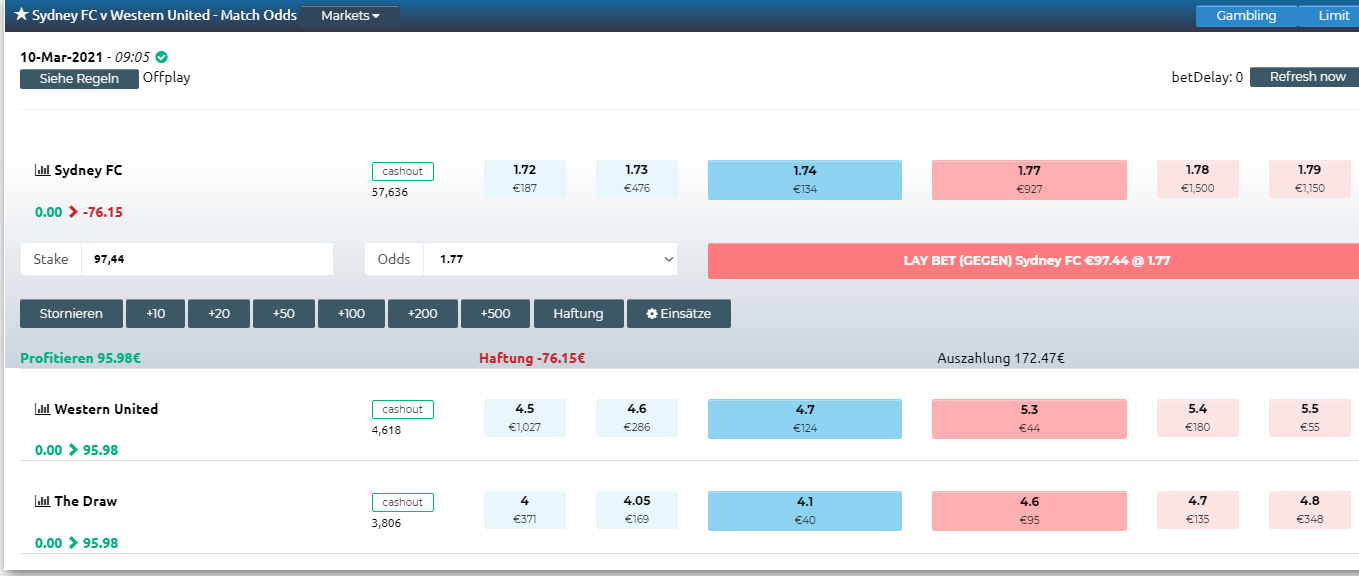Select The Draw back odds 4 (€371)

tap(525, 510)
